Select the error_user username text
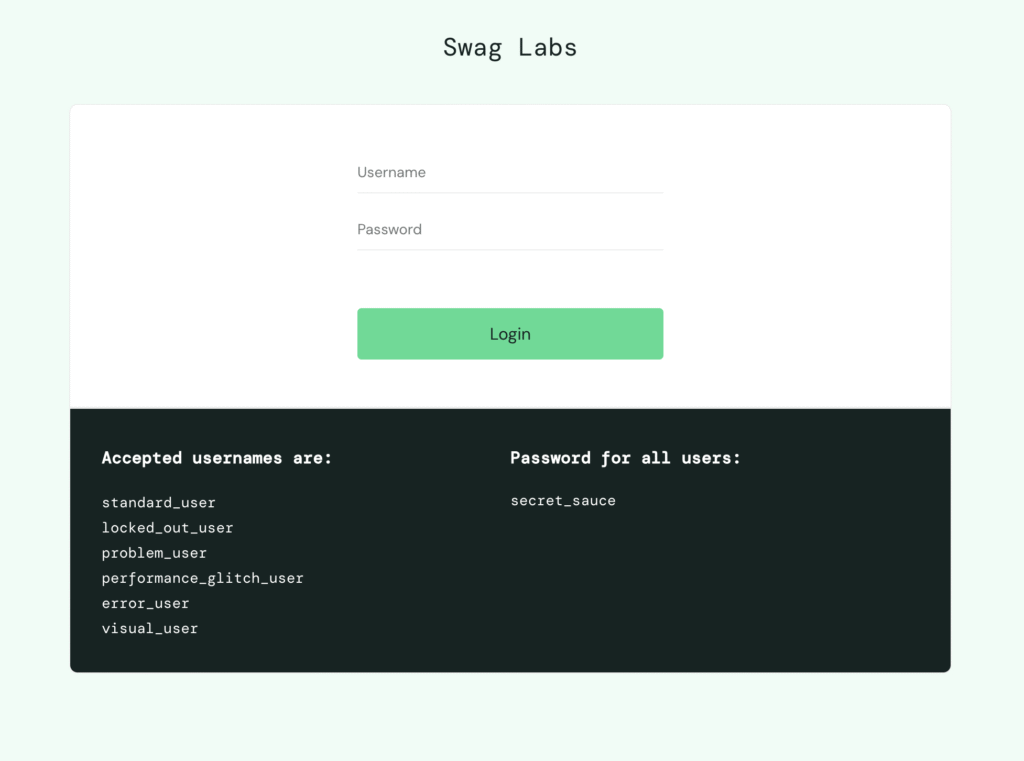The width and height of the screenshot is (1024, 761). click(x=145, y=603)
